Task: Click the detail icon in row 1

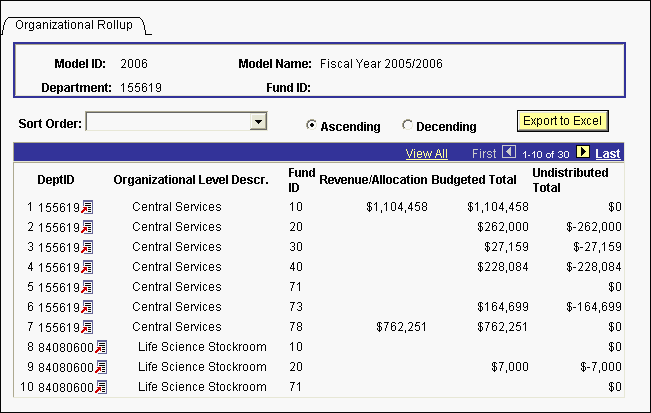Action: 87,207
